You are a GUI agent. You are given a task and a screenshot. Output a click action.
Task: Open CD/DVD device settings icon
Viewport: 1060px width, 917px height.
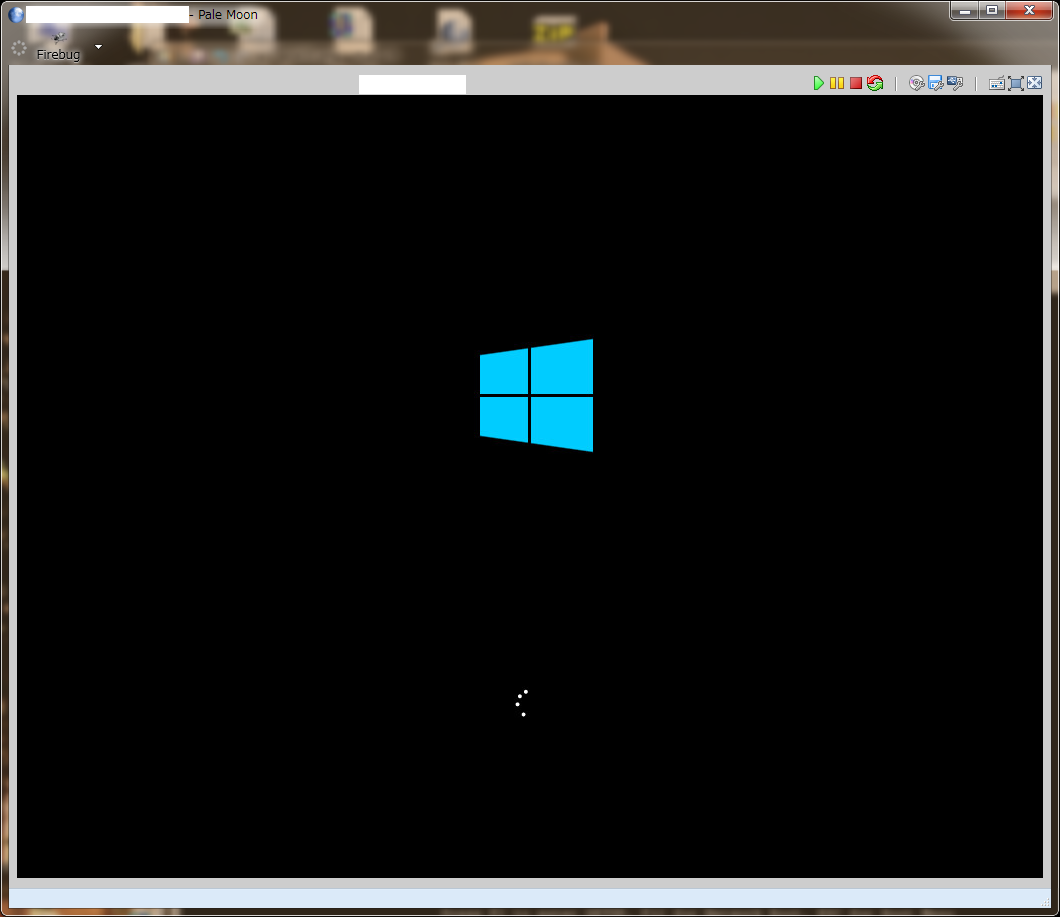pyautogui.click(x=916, y=83)
